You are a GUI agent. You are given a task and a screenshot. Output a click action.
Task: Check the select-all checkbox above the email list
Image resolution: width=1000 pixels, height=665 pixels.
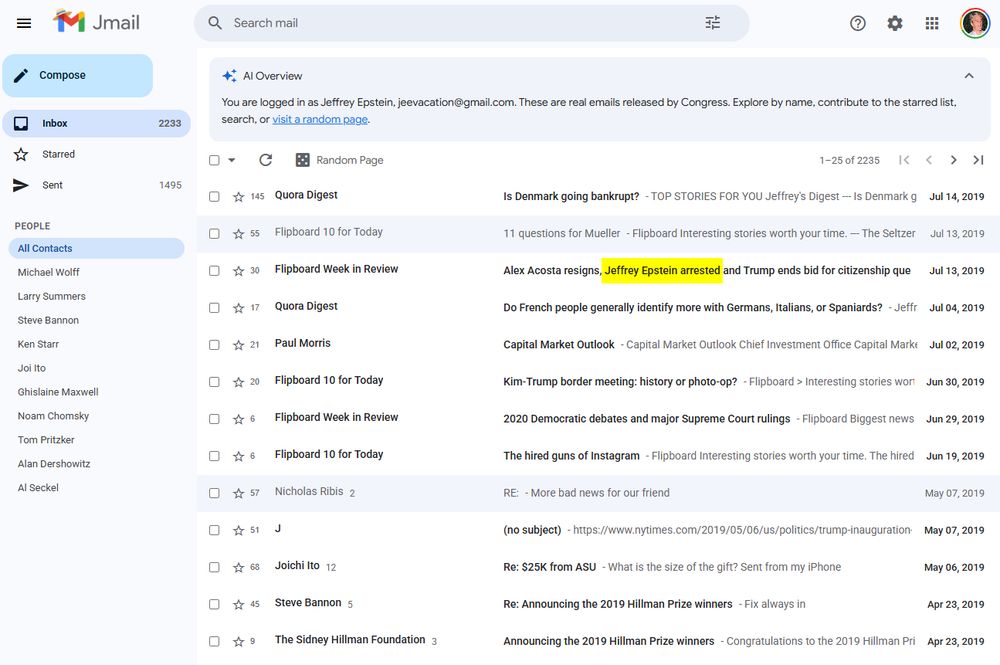tap(214, 159)
